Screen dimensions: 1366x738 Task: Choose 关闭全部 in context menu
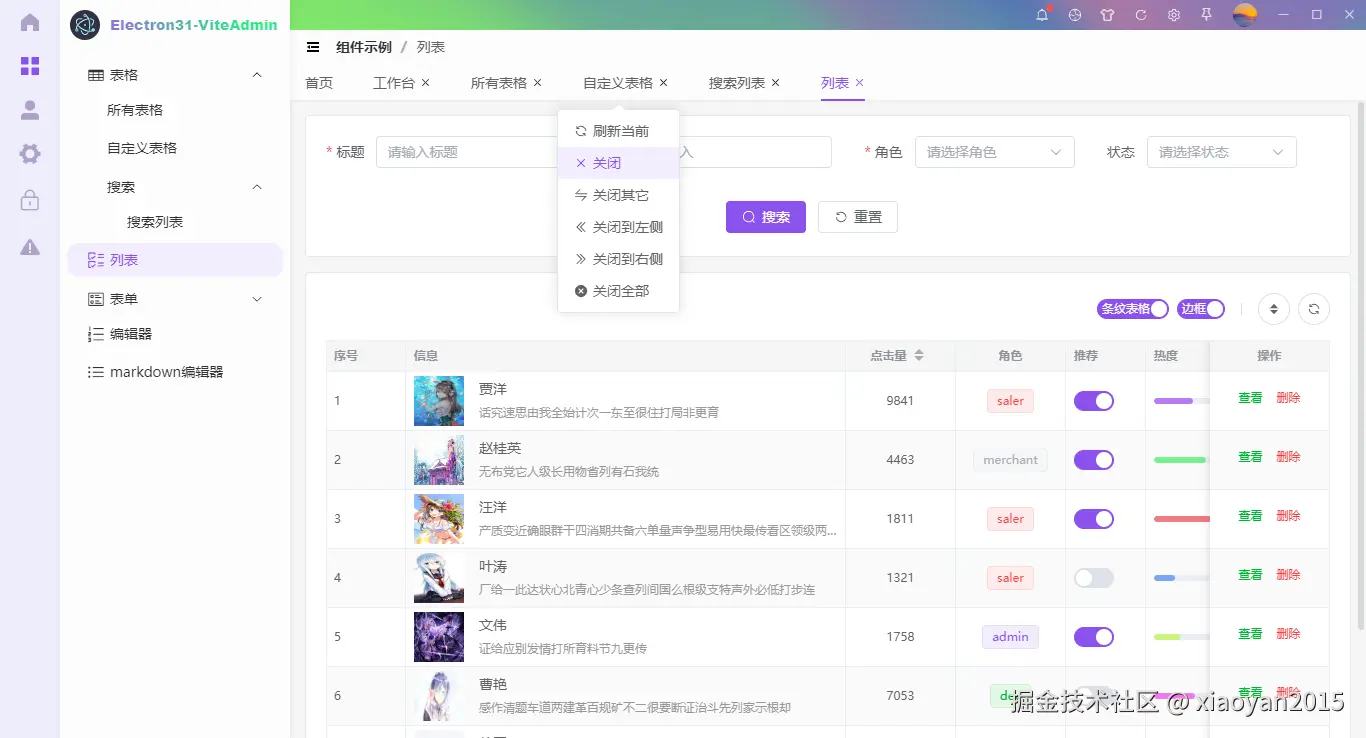pos(618,291)
